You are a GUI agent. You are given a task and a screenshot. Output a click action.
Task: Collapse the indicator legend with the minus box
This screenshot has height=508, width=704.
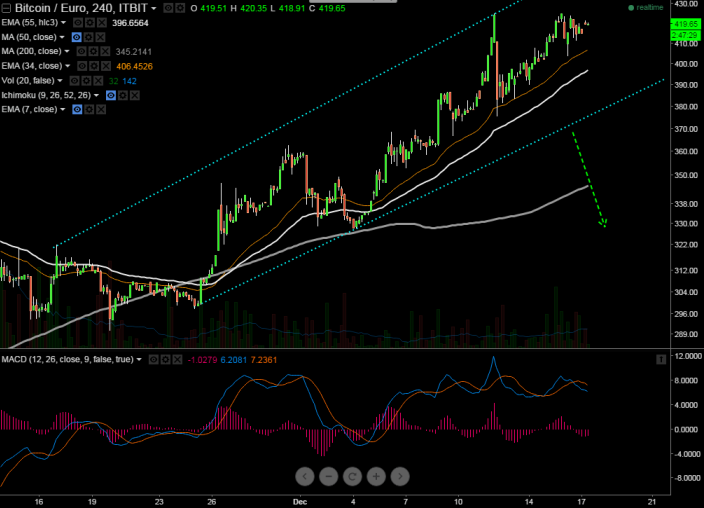[x=6, y=8]
